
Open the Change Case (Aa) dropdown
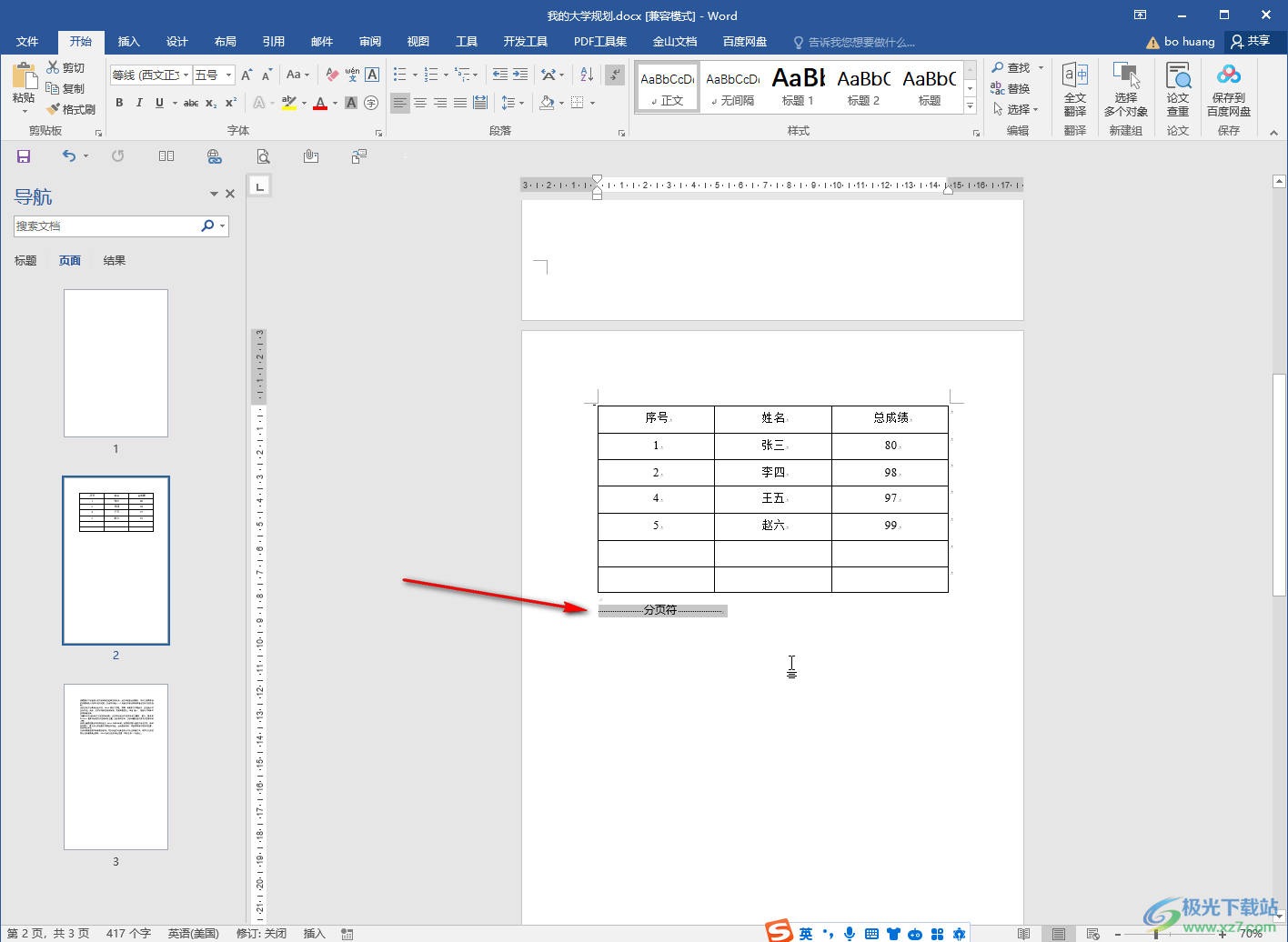tap(297, 75)
